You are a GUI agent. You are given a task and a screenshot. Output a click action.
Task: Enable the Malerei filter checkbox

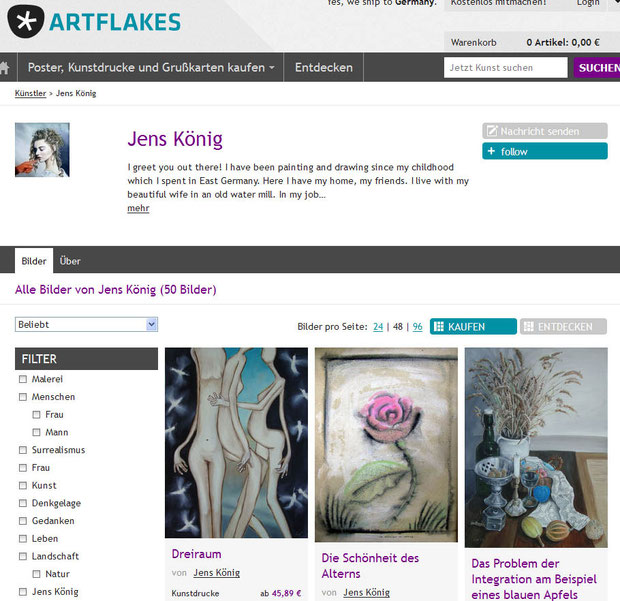click(23, 379)
